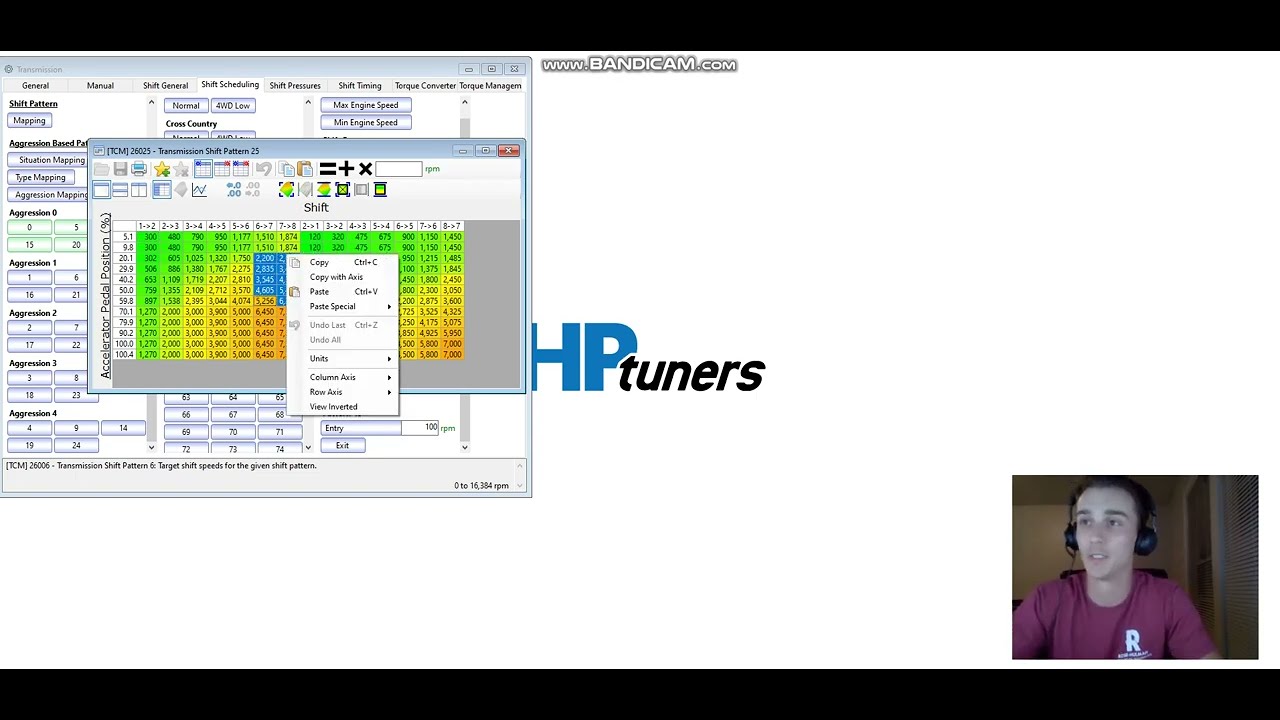The height and width of the screenshot is (720, 1280).
Task: Click the 8->7 column header in table
Action: tap(452, 227)
